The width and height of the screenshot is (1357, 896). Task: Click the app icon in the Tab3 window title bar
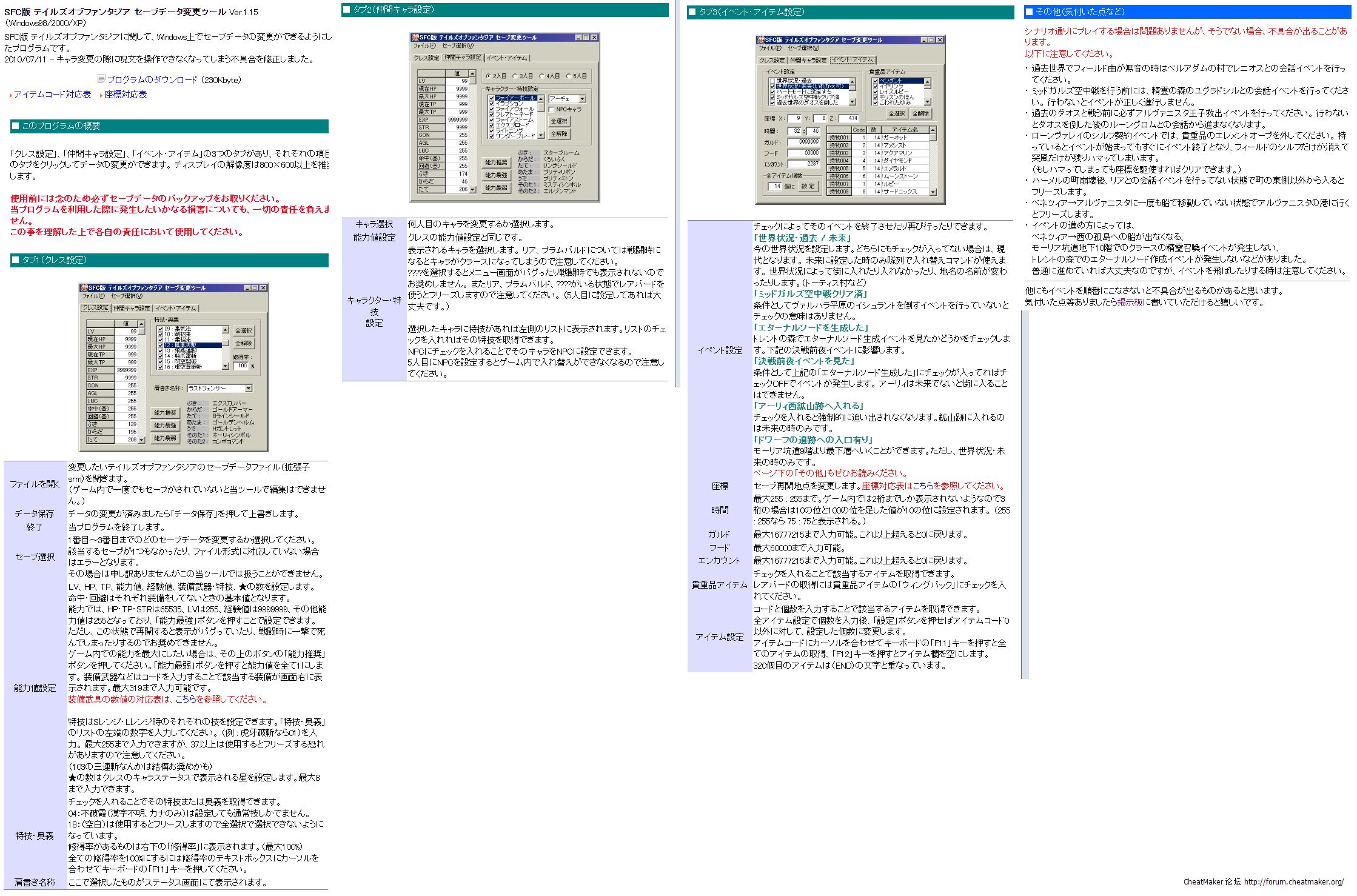pos(761,40)
